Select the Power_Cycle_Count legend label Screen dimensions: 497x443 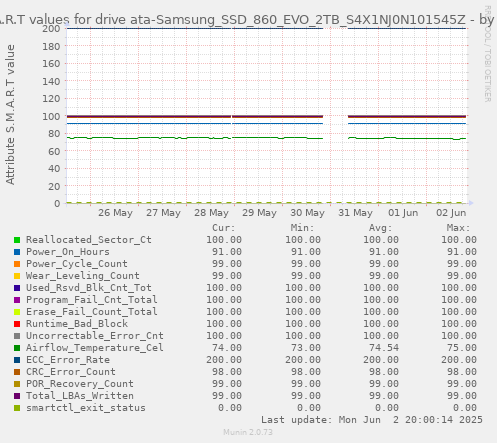[x=77, y=264]
